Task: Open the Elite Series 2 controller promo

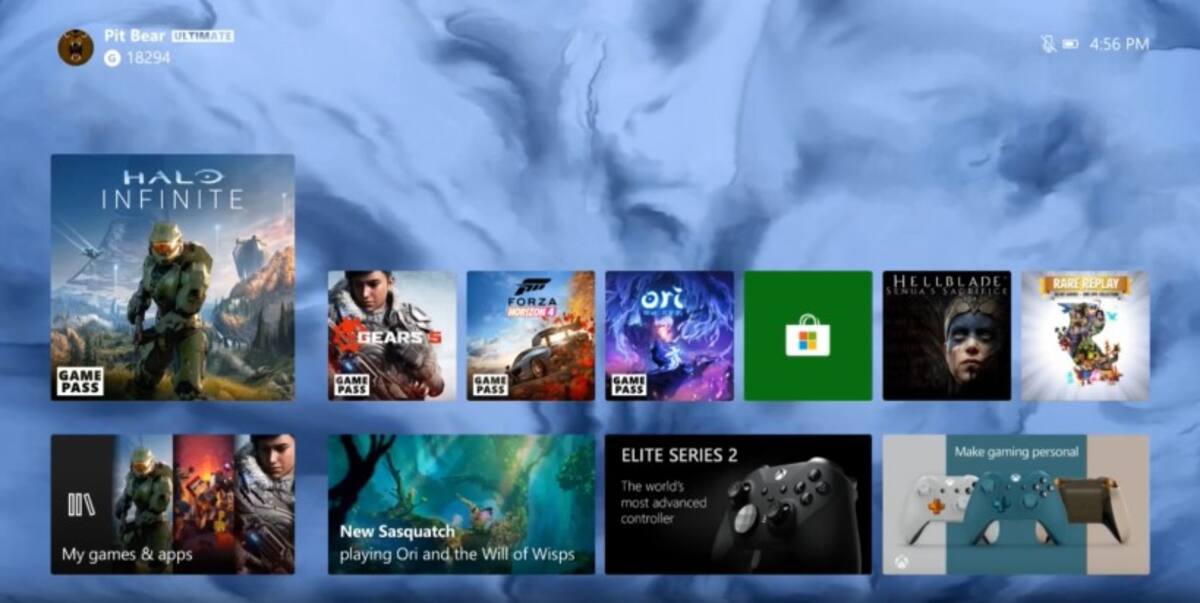Action: (x=738, y=504)
